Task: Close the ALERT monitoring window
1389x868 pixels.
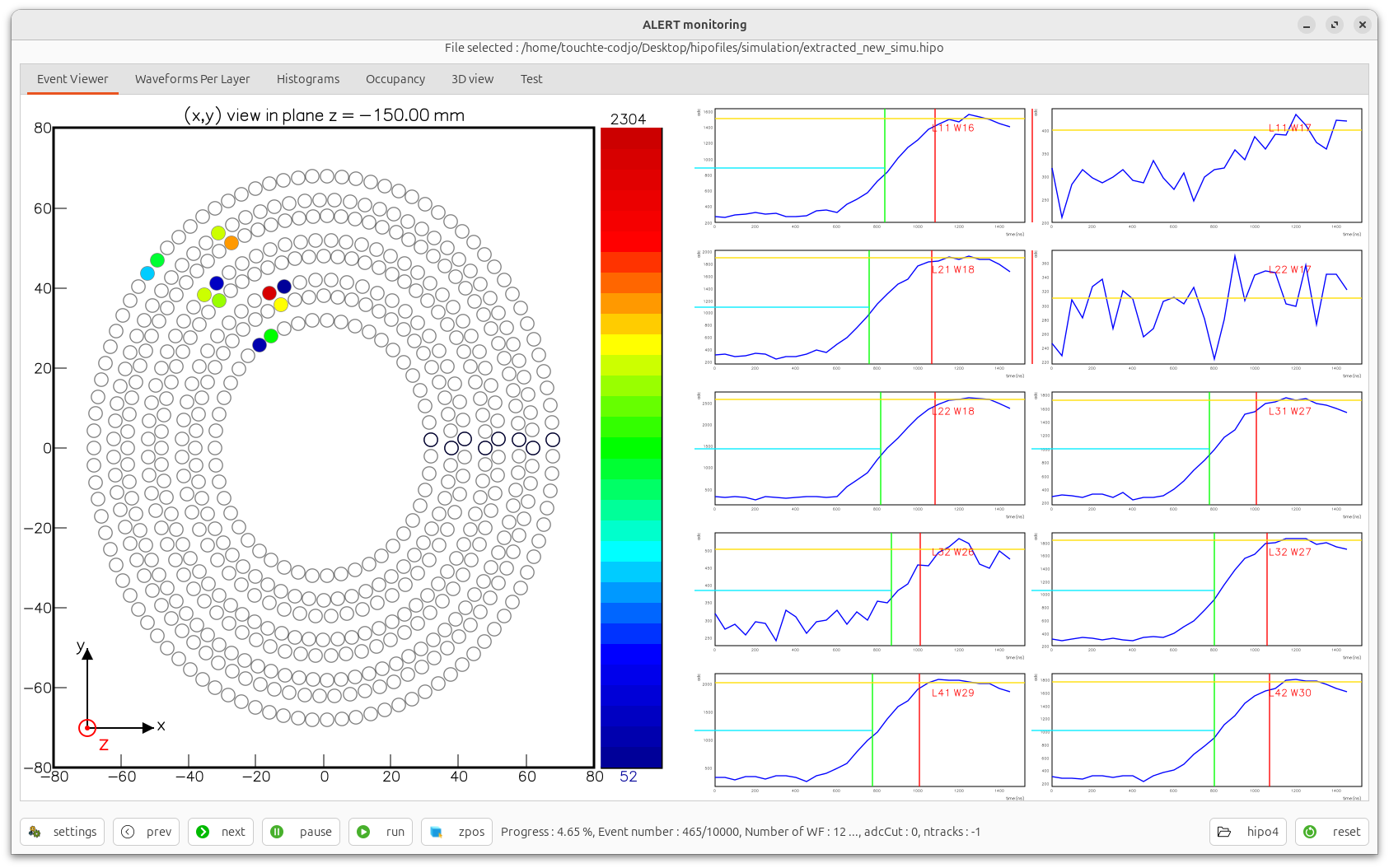Action: coord(1363,25)
